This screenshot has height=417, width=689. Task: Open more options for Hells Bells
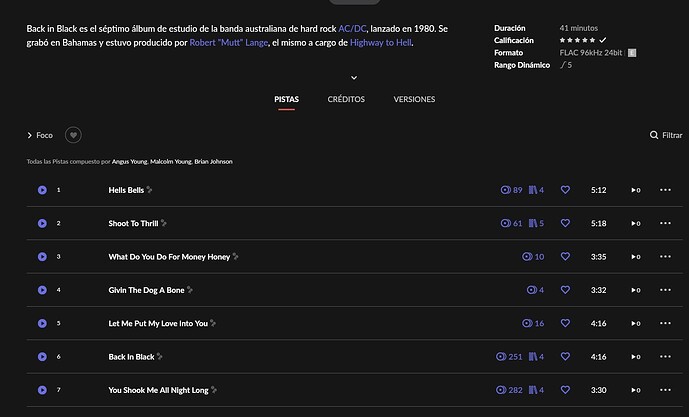[x=665, y=190]
